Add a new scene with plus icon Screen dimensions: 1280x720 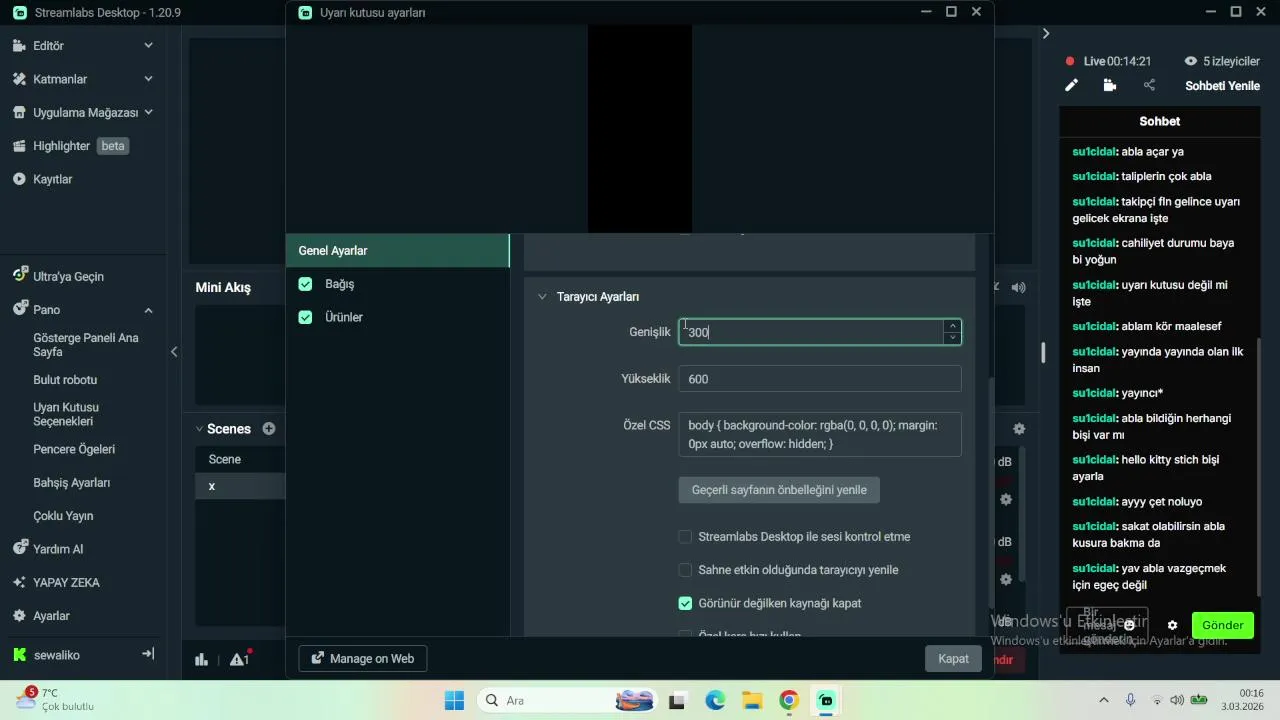(x=269, y=428)
